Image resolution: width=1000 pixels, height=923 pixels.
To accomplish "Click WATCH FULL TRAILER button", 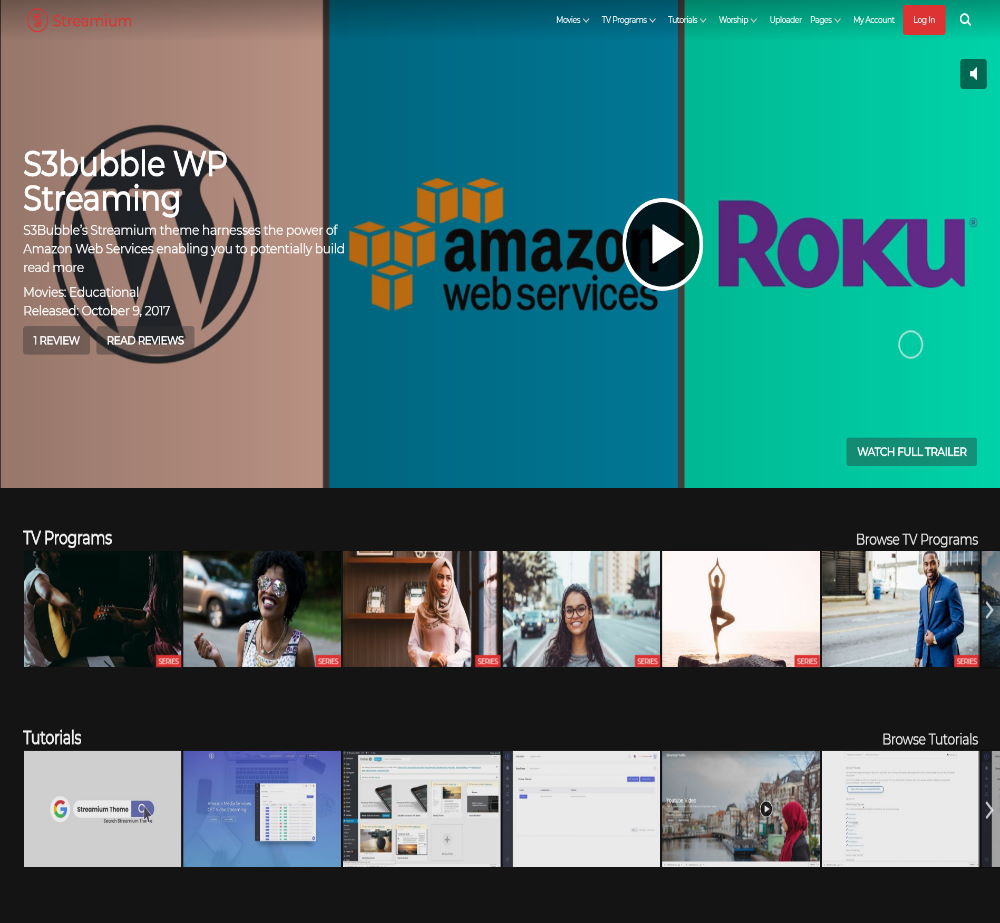I will point(911,452).
